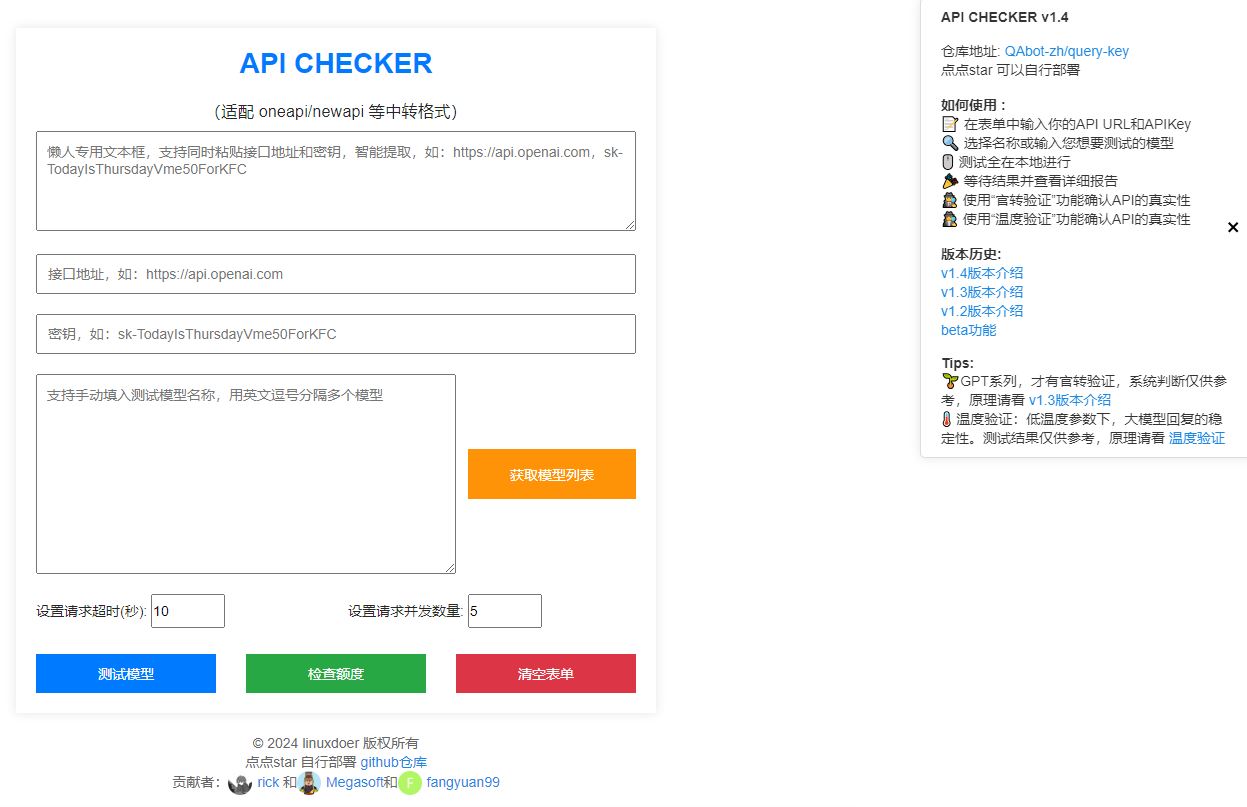Viewport: 1247px width, 807px height.
Task: Click the request timeout seconds field
Action: click(x=188, y=611)
